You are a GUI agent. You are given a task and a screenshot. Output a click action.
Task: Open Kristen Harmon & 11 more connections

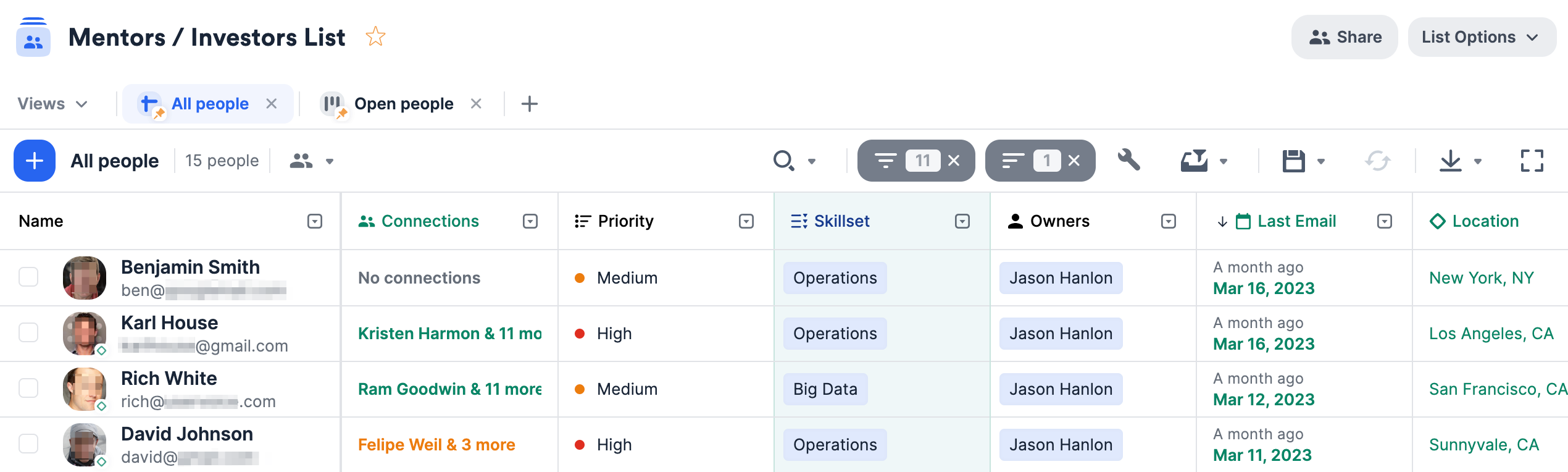click(x=449, y=334)
